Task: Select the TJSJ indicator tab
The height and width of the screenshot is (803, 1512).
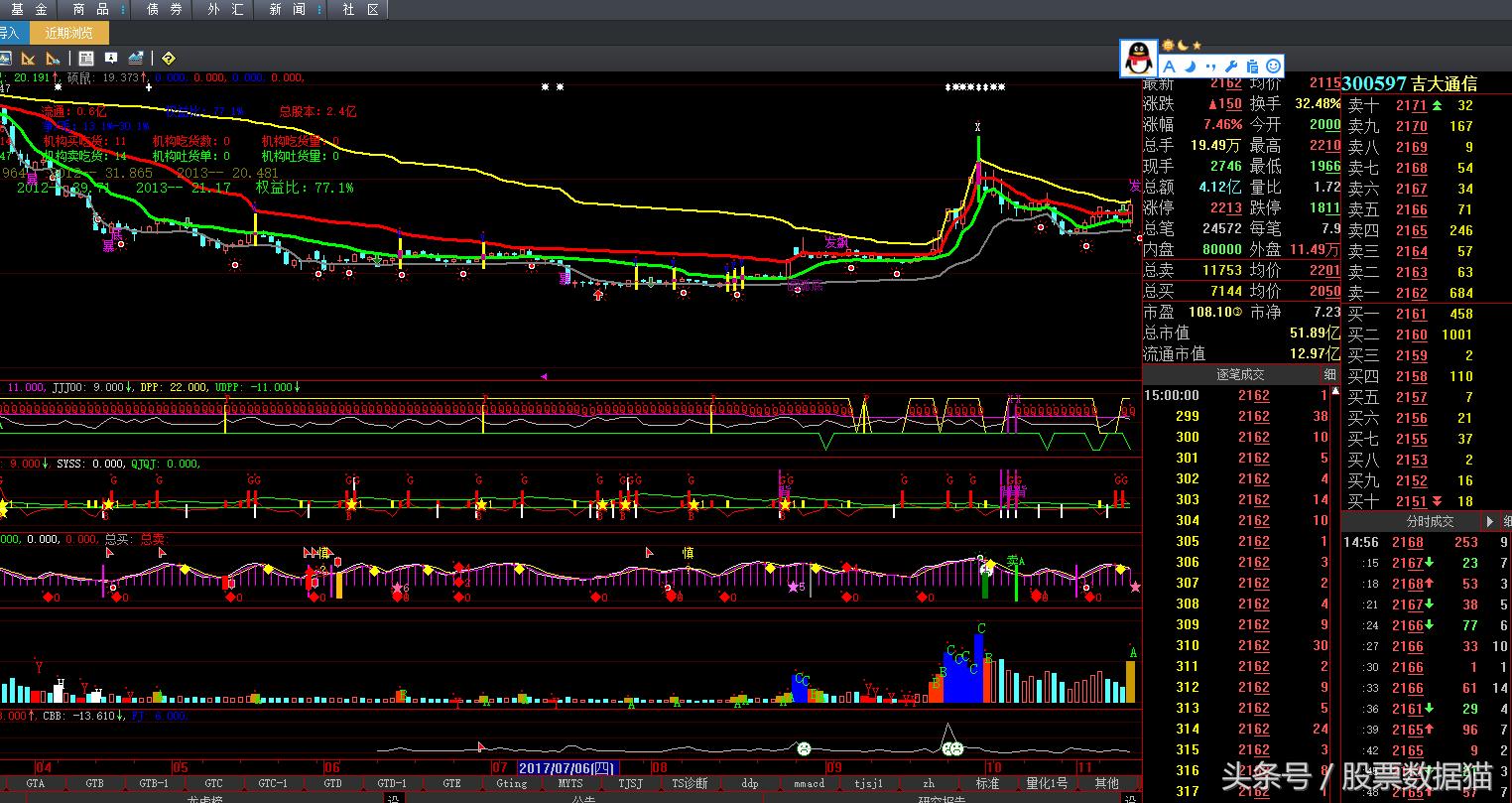Action: click(630, 783)
